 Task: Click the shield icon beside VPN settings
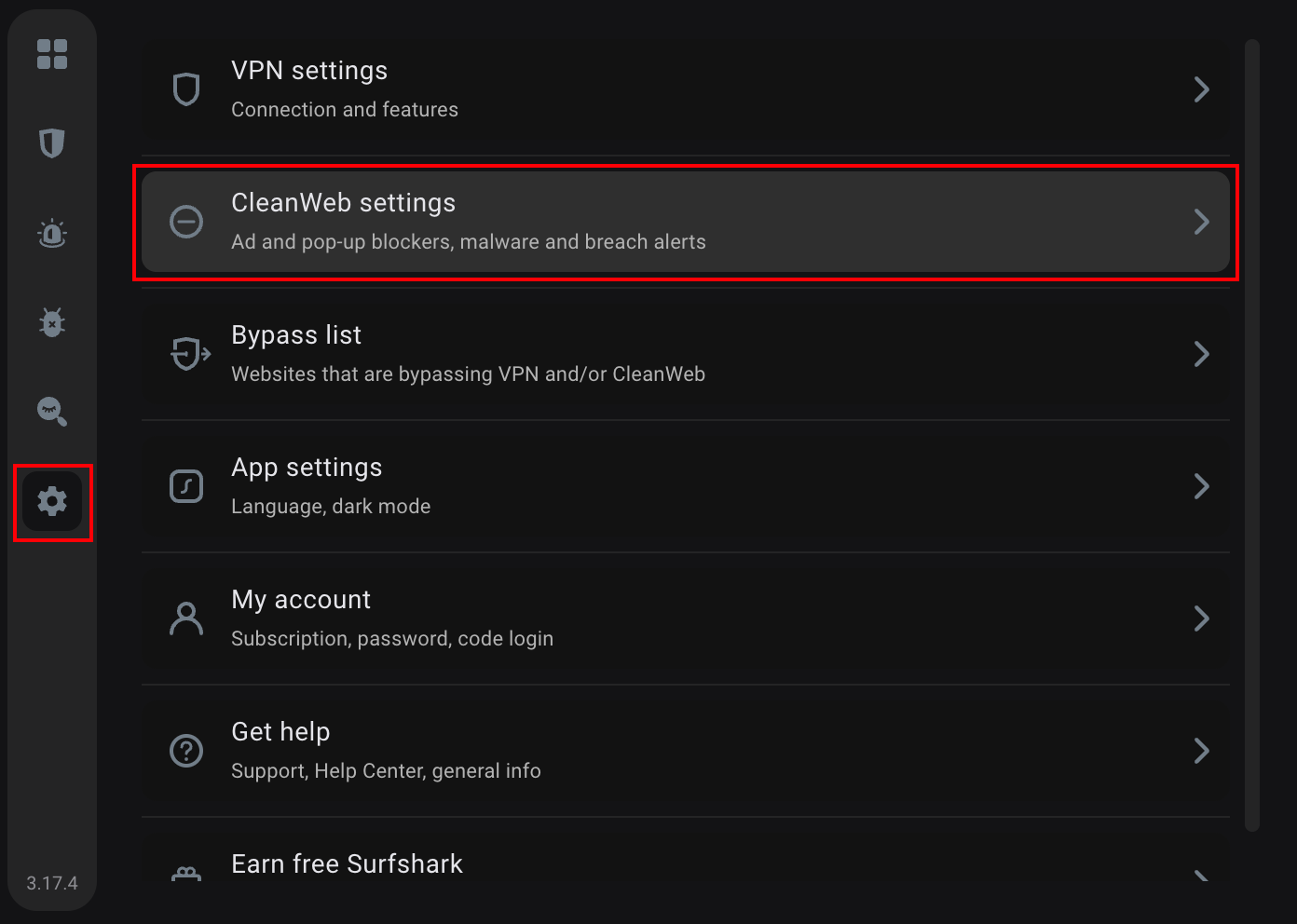[186, 89]
